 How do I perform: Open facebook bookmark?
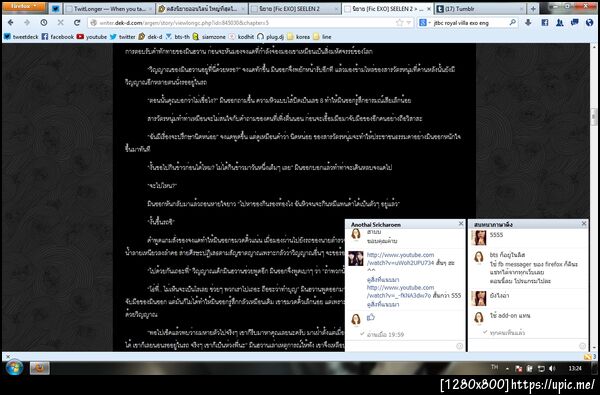57,37
